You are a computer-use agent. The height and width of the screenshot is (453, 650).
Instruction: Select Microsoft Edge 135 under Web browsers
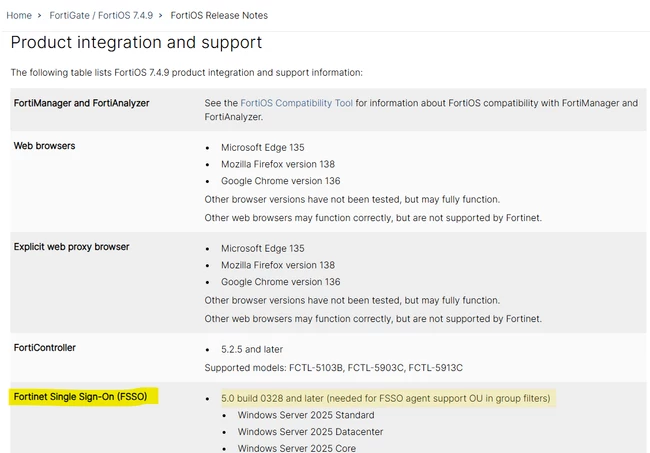[262, 148]
